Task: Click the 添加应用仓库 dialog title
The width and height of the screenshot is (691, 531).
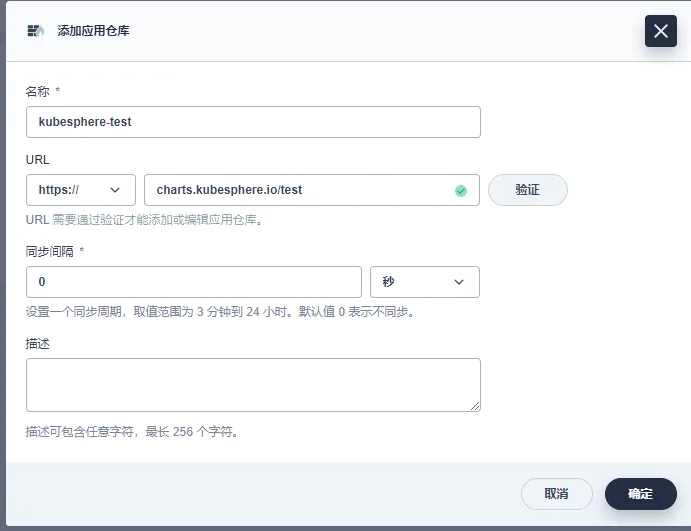Action: click(93, 30)
